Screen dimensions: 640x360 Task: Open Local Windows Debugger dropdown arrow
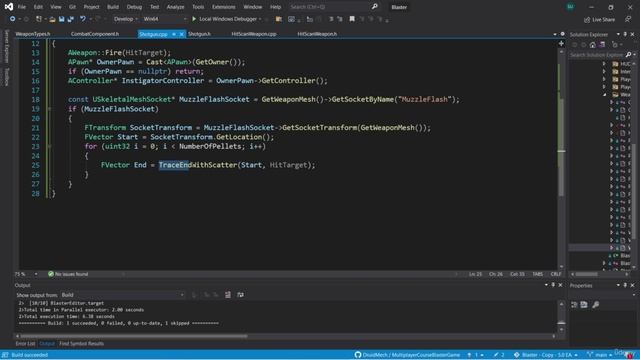click(x=260, y=19)
